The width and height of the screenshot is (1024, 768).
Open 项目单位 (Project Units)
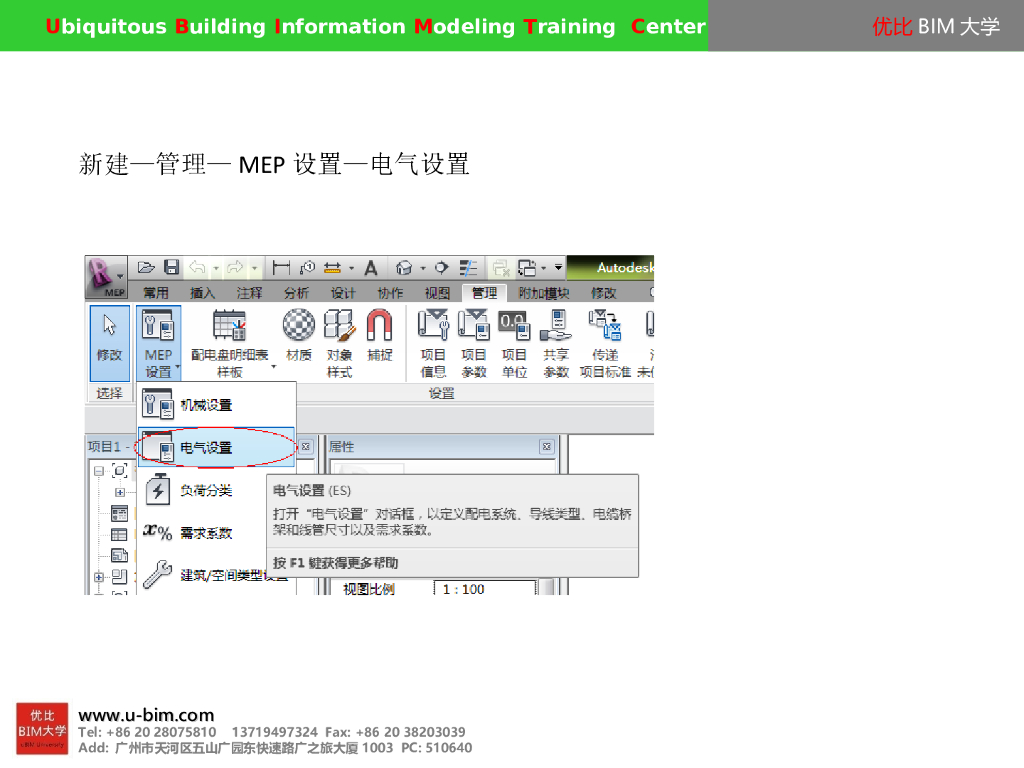pos(514,338)
